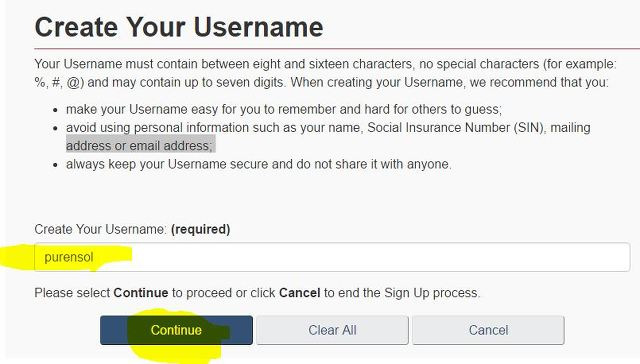Click the Create Your Username field label
Viewport: 640px width, 364px height.
100,229
